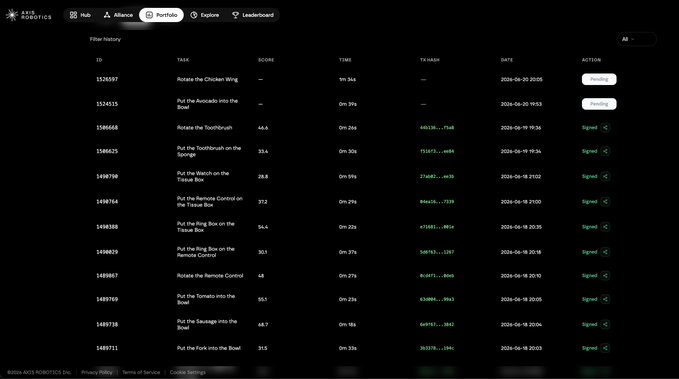
Task: Switch to the Alliance tab
Action: pyautogui.click(x=118, y=15)
